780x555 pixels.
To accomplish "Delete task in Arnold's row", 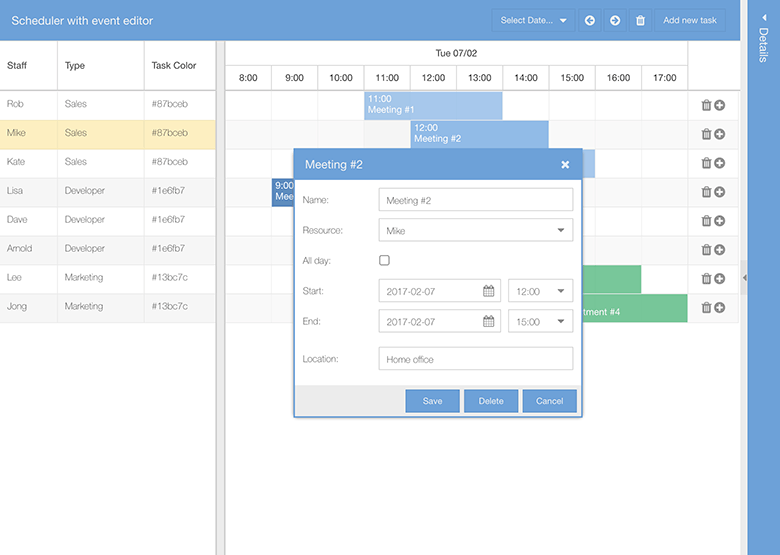I will click(706, 249).
